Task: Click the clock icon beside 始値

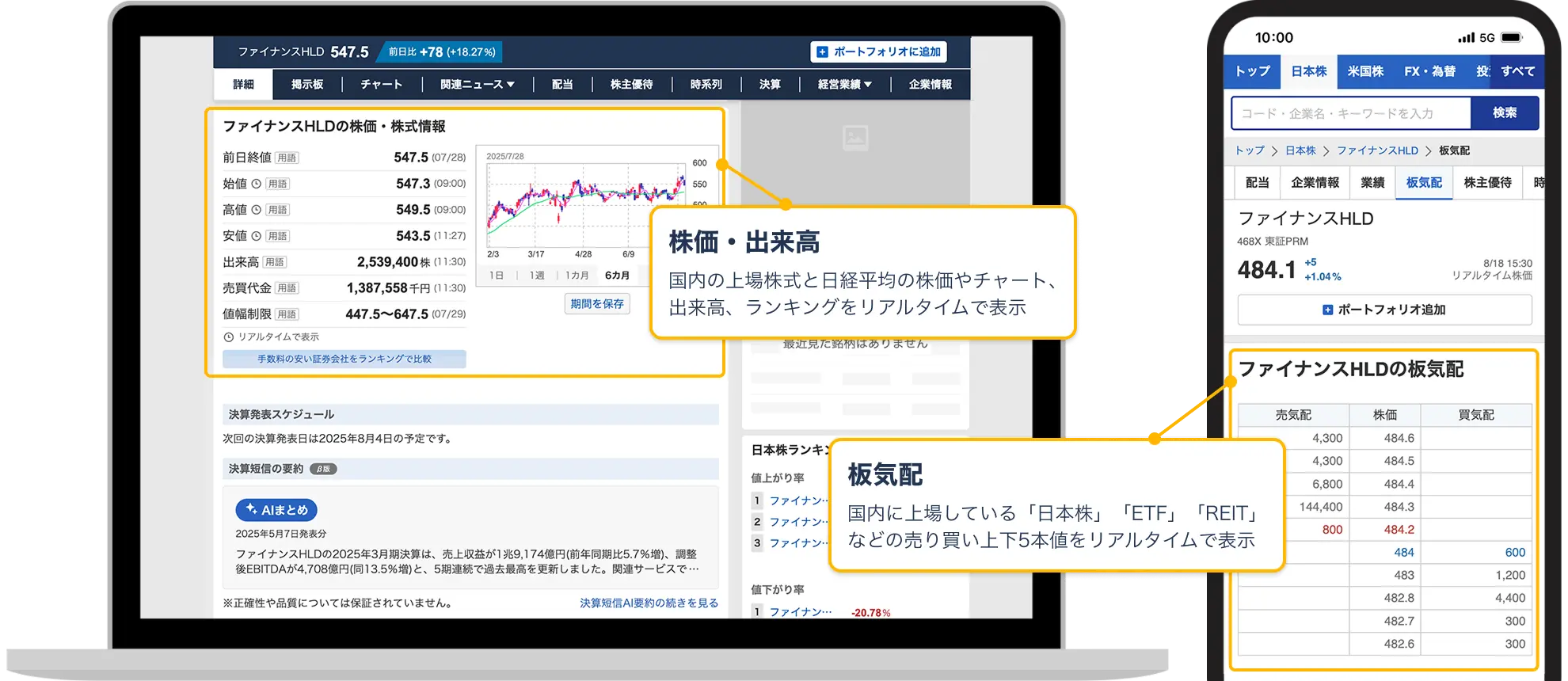Action: point(257,184)
